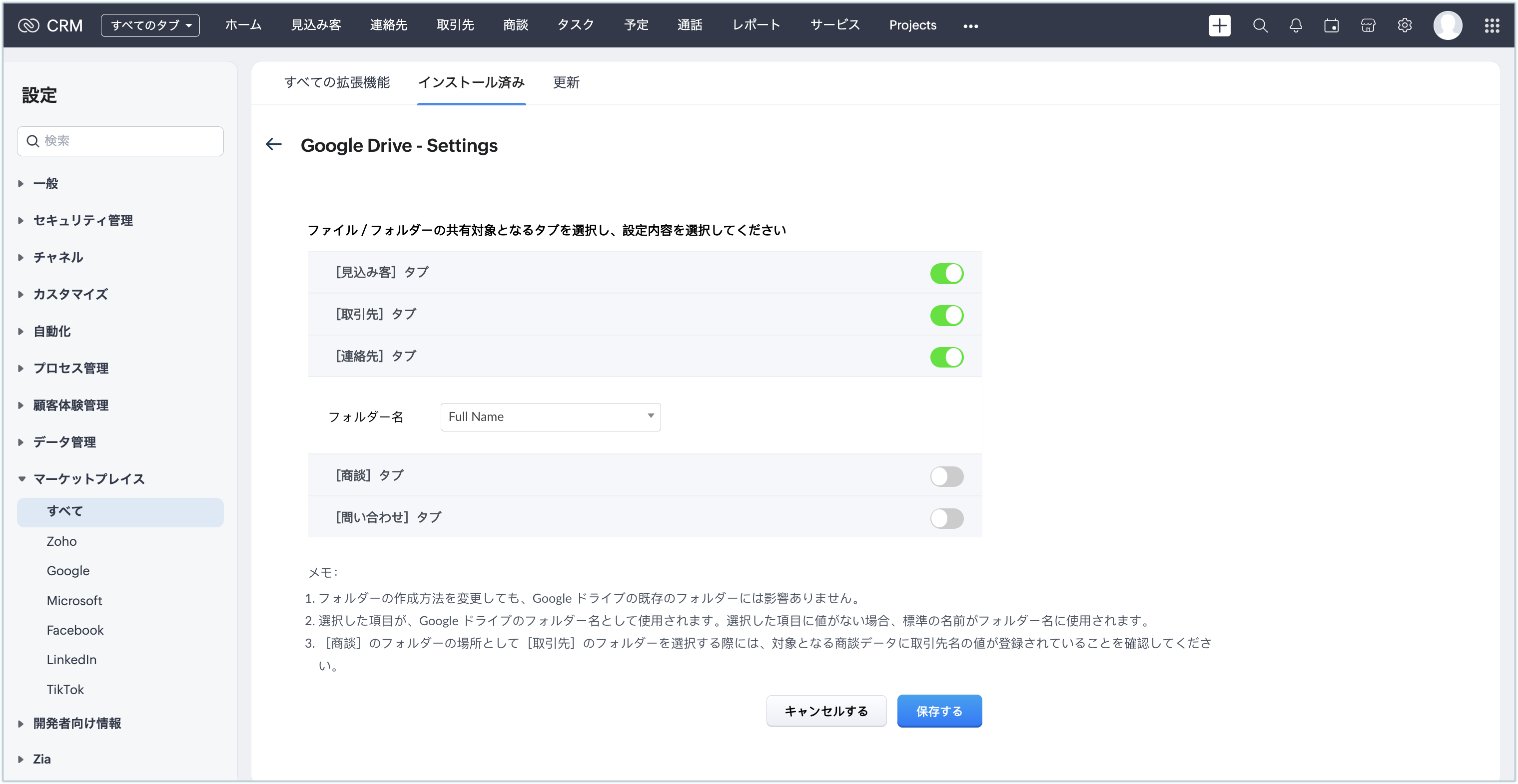Click the 保存する button
Viewport: 1518px width, 784px height.
(939, 711)
